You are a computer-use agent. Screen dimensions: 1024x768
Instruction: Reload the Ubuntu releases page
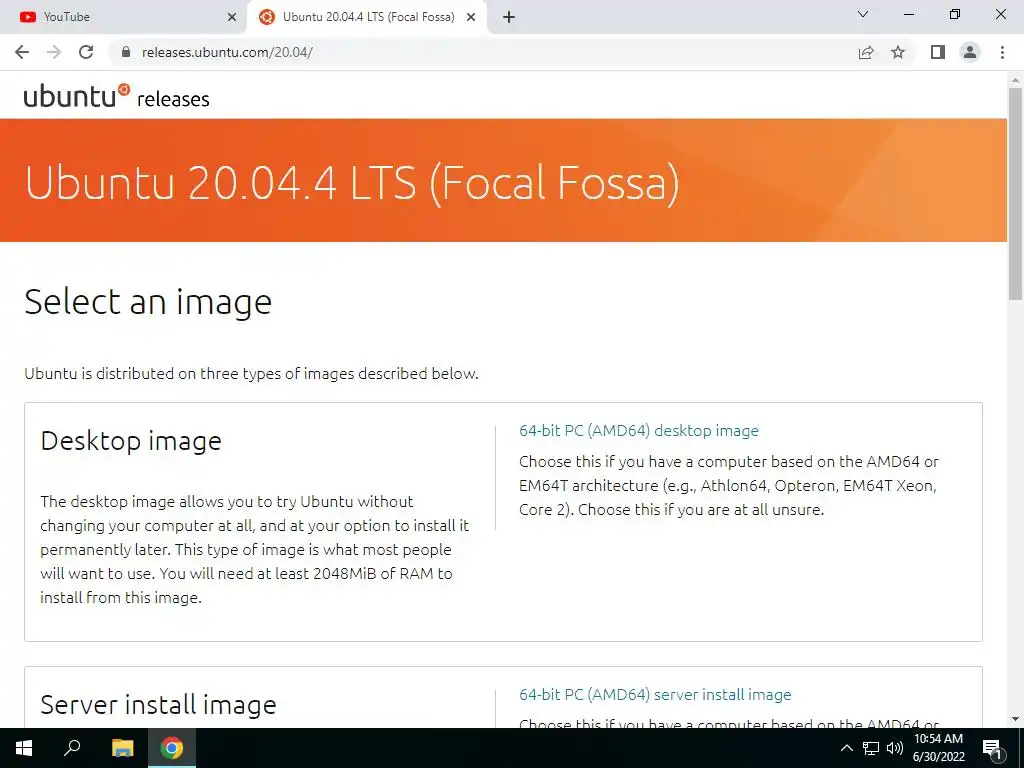(x=86, y=52)
